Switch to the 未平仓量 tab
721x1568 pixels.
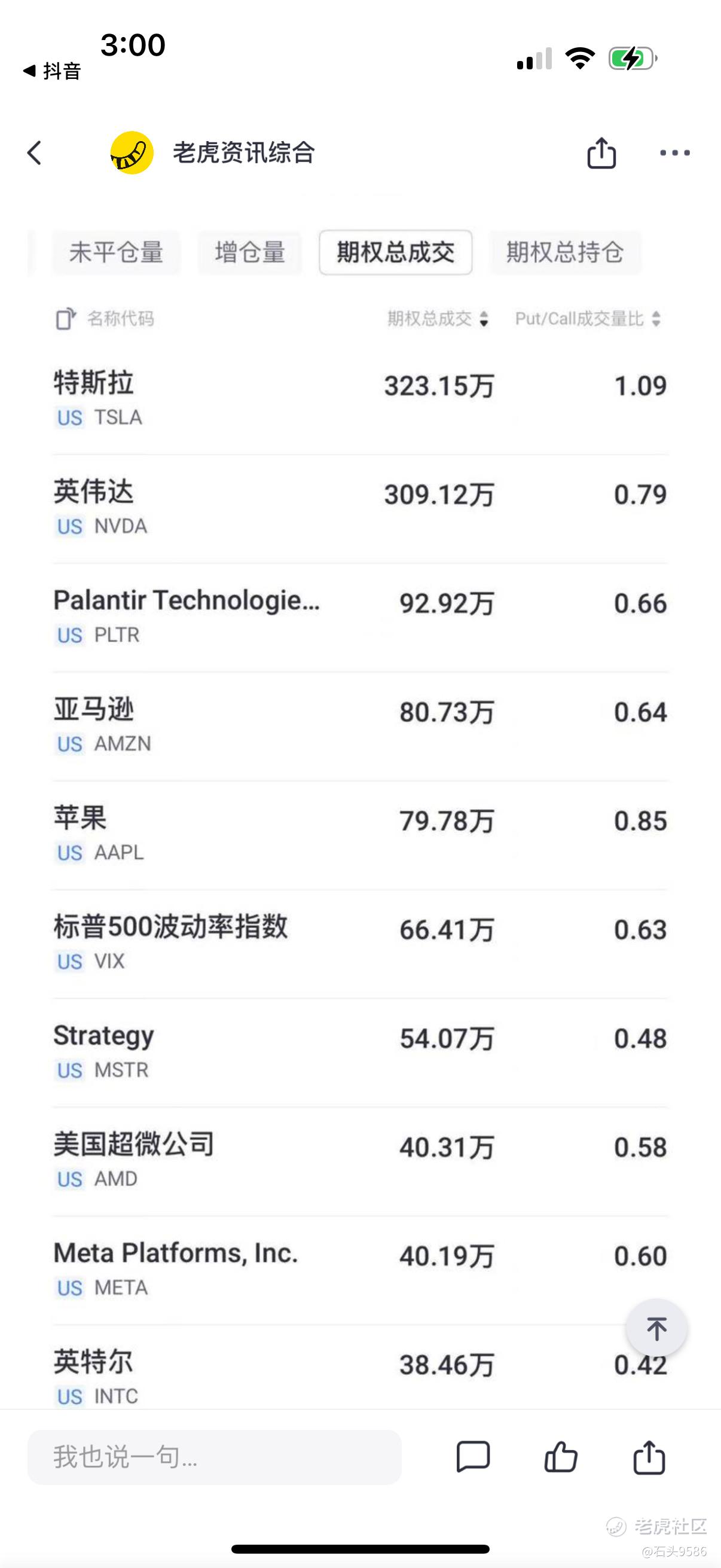pyautogui.click(x=116, y=252)
